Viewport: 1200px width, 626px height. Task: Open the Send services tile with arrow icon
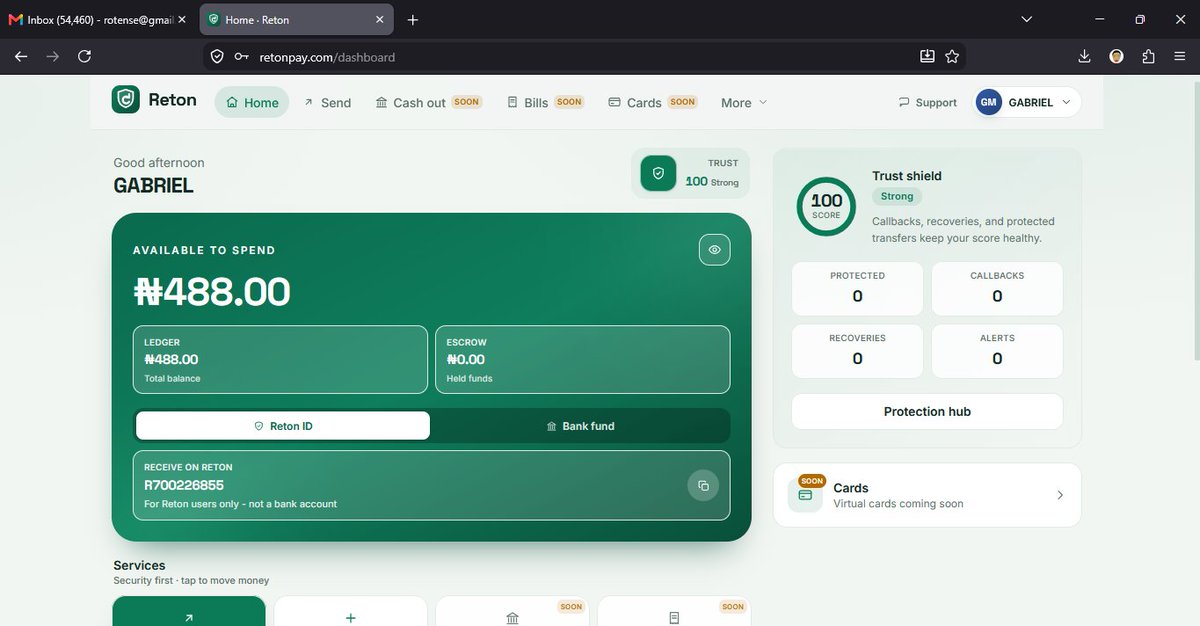click(189, 611)
